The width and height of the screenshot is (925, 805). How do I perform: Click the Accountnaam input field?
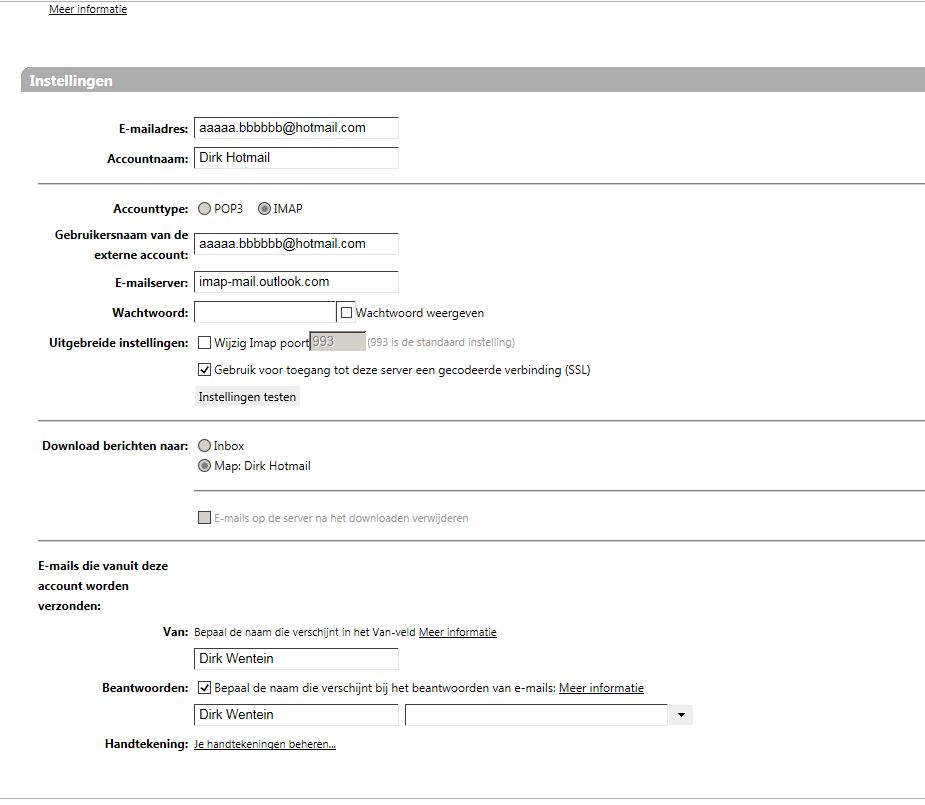[x=296, y=158]
